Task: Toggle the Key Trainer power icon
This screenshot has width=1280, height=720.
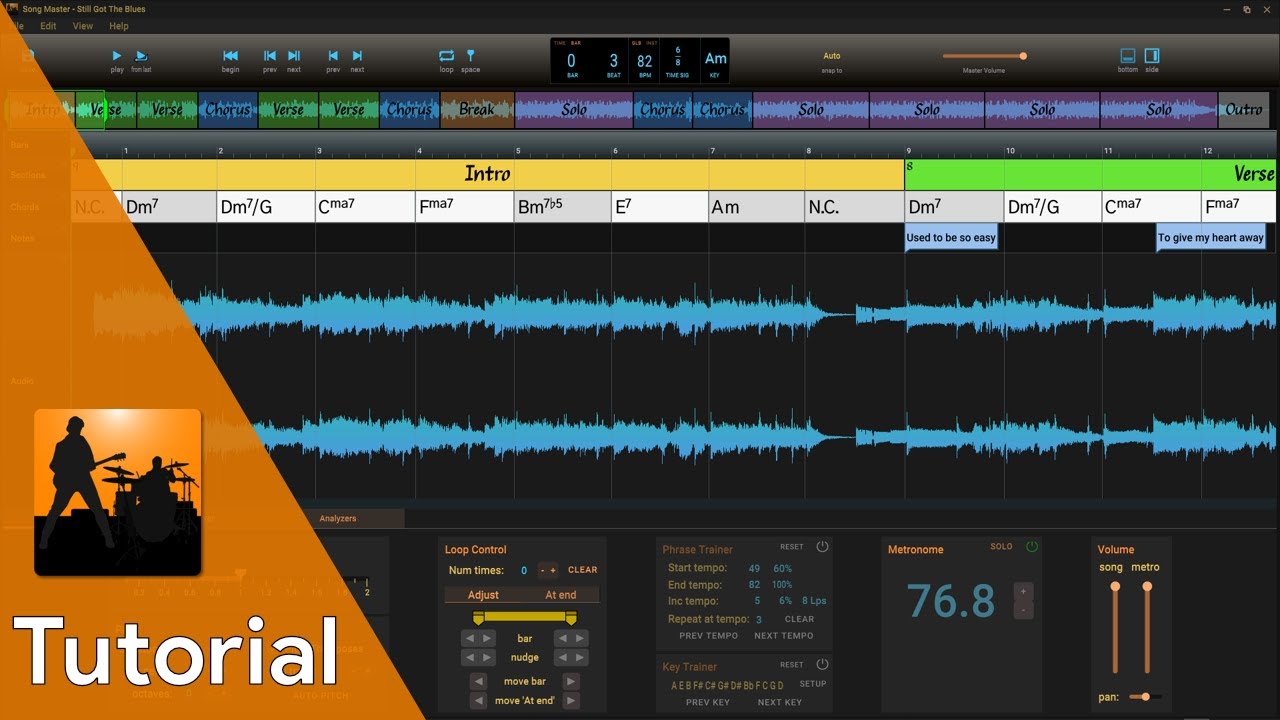Action: tap(822, 664)
